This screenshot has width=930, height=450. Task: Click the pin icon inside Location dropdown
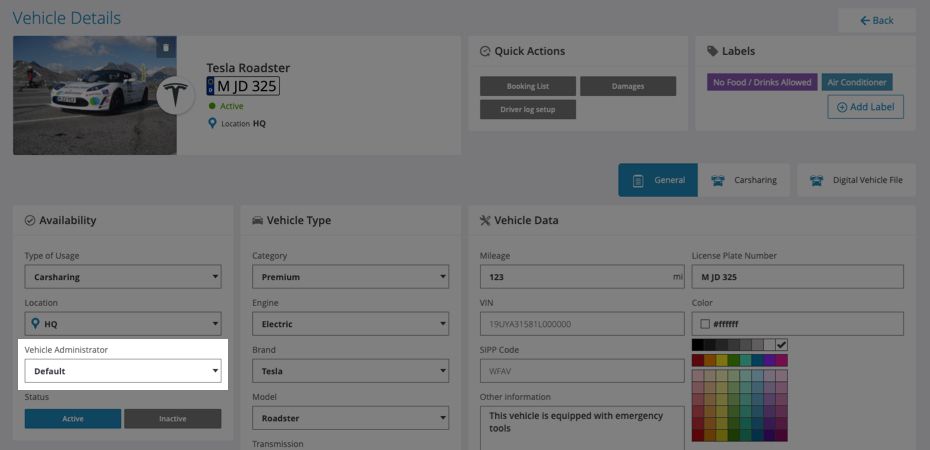pyautogui.click(x=36, y=324)
